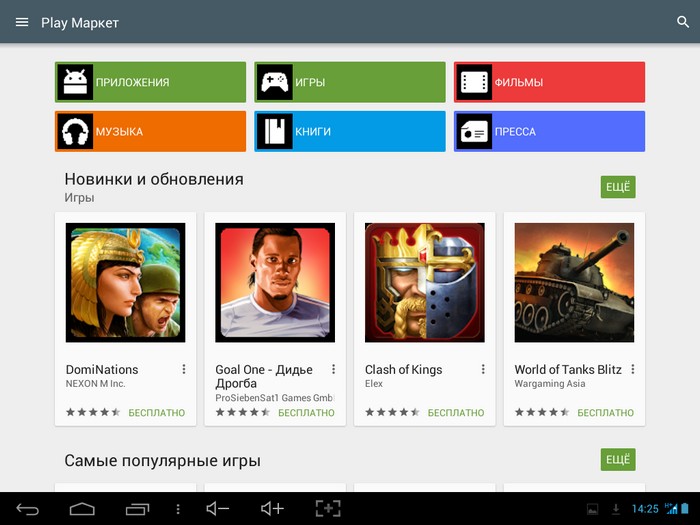Click БЕСПЛАТНО on World of Tanks Blitz card

click(605, 412)
